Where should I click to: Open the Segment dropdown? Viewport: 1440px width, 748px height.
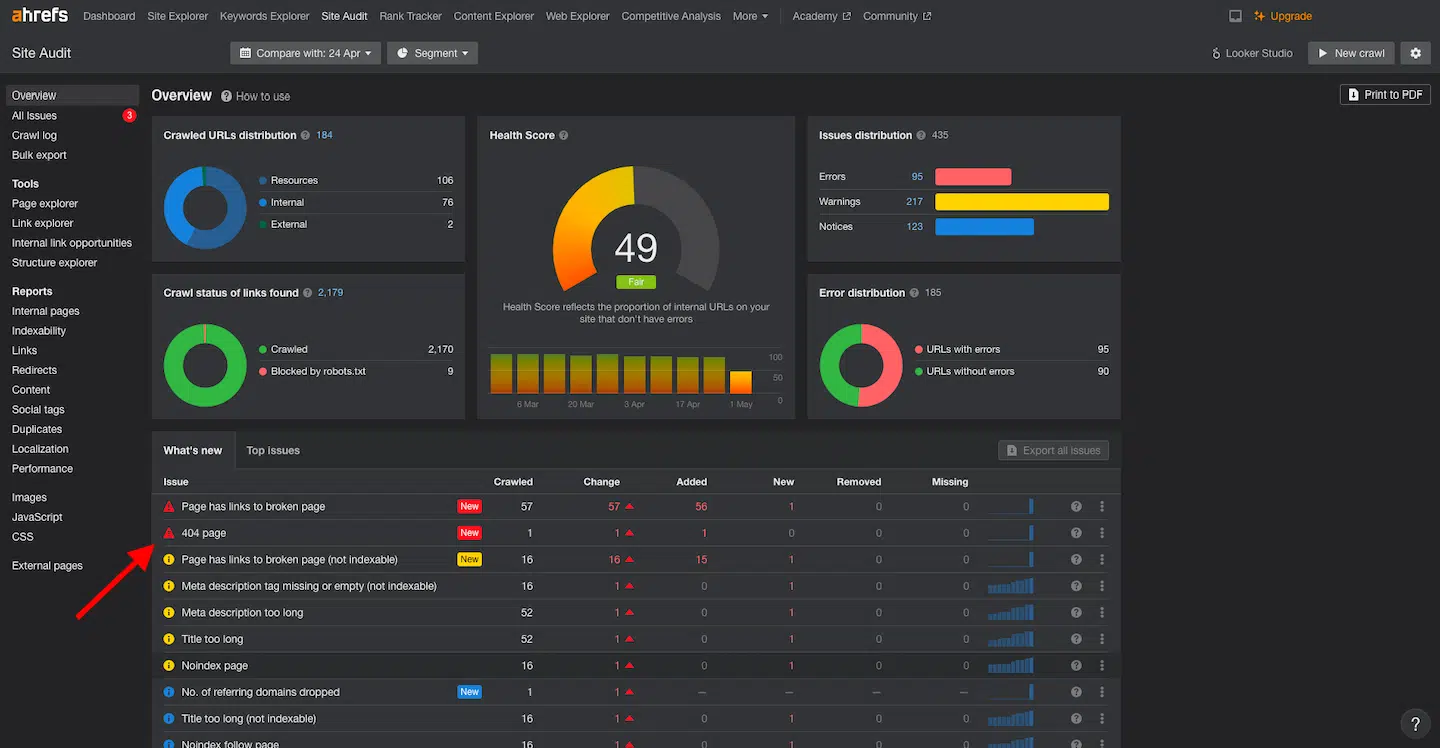432,53
